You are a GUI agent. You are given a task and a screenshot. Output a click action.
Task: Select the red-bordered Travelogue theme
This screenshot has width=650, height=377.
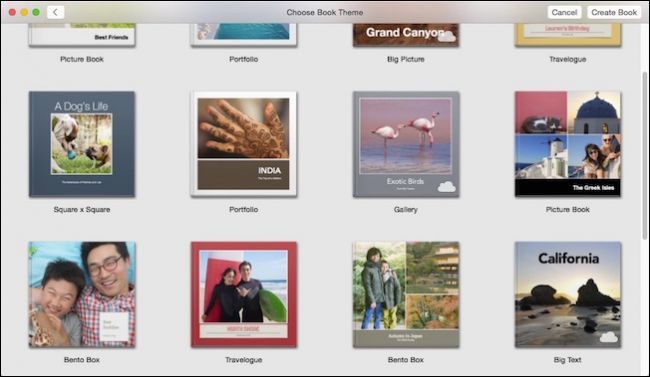coord(244,294)
